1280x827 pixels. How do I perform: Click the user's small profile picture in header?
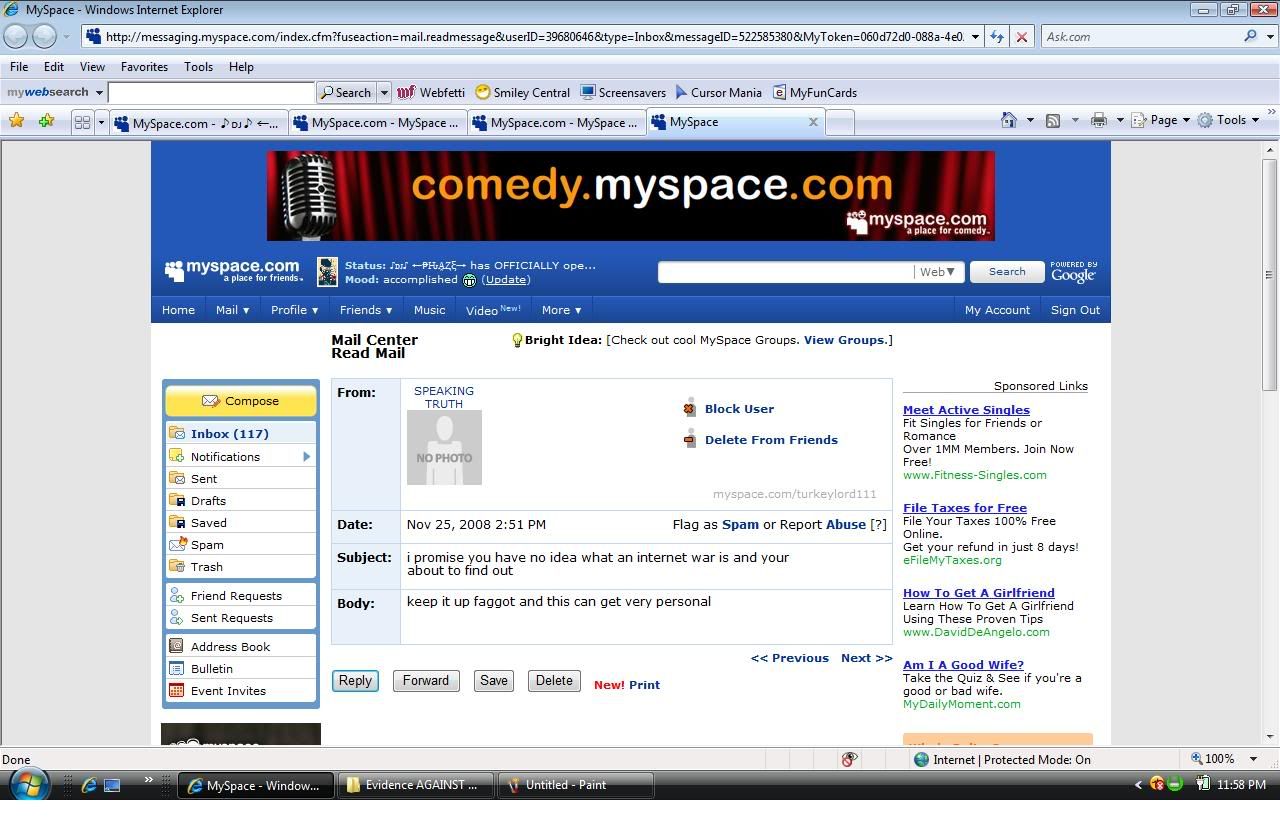[x=327, y=272]
